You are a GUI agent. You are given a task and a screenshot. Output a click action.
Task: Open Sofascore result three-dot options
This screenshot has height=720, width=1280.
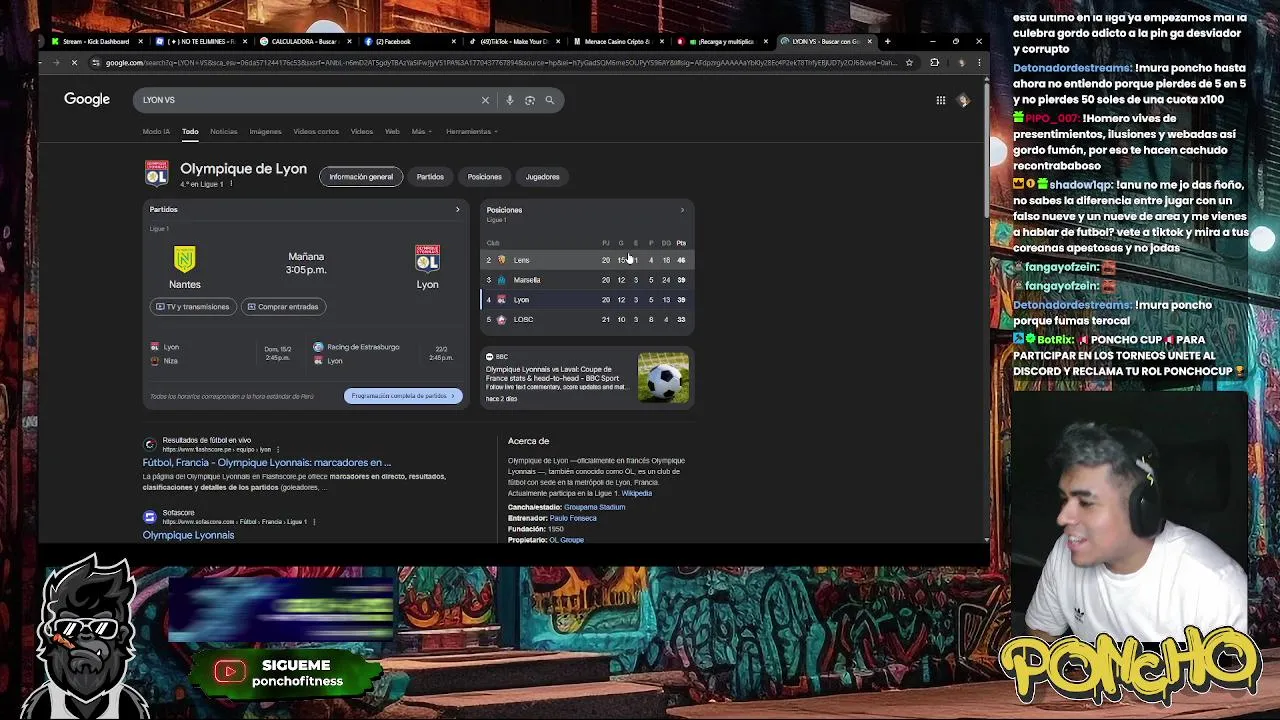pyautogui.click(x=315, y=522)
